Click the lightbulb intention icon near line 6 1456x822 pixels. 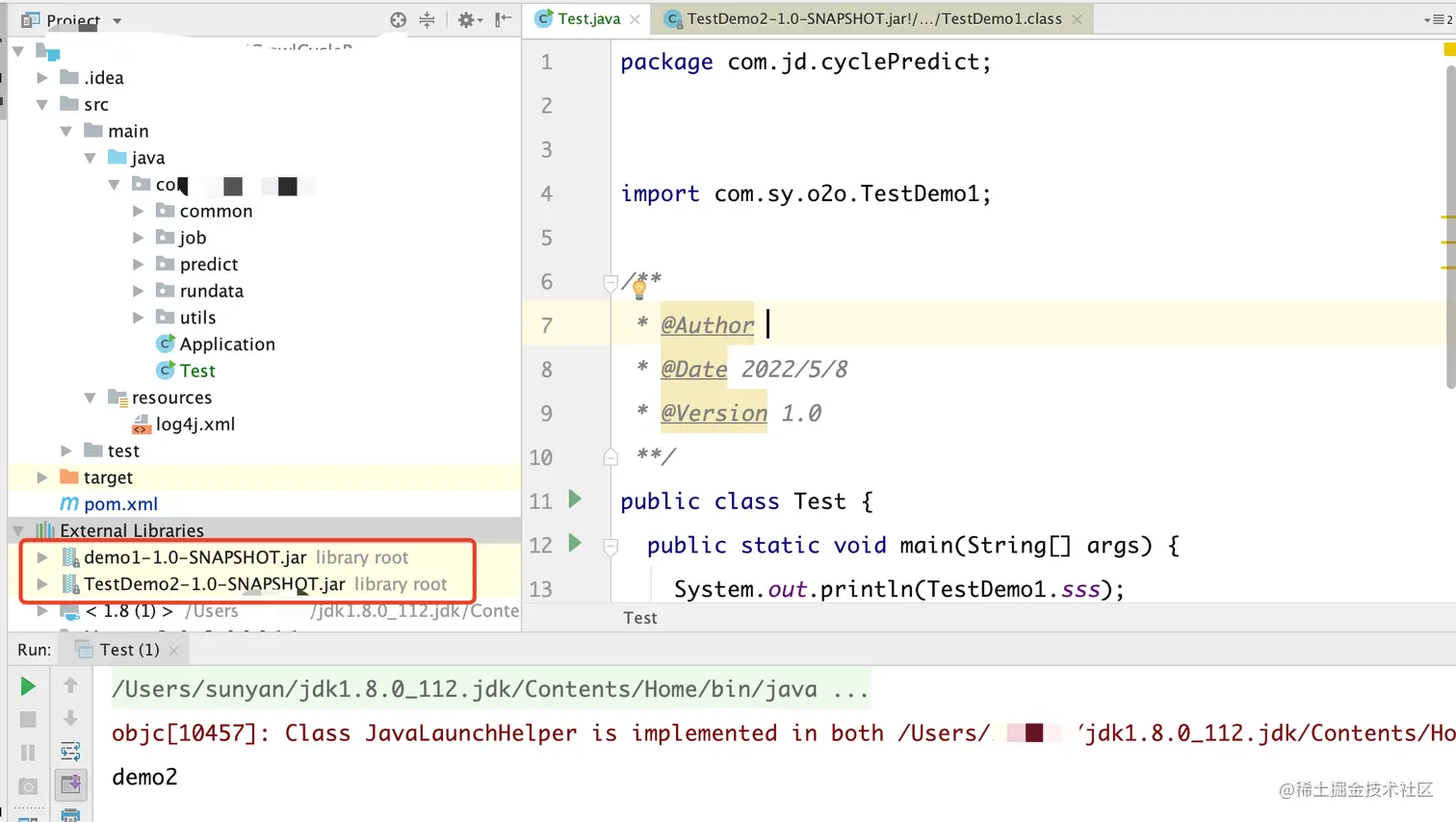pyautogui.click(x=638, y=289)
